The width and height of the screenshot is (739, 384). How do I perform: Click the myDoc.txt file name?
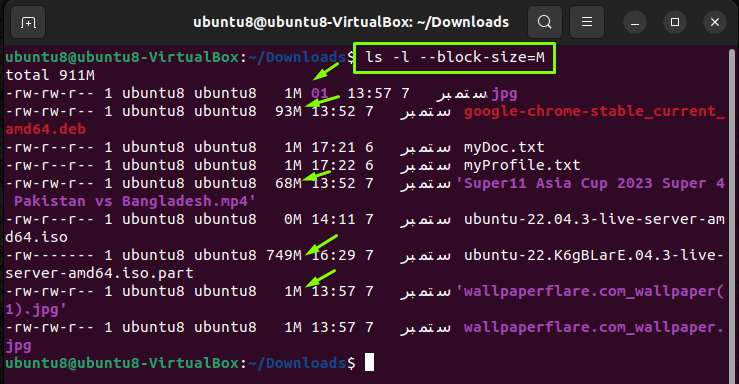click(504, 147)
